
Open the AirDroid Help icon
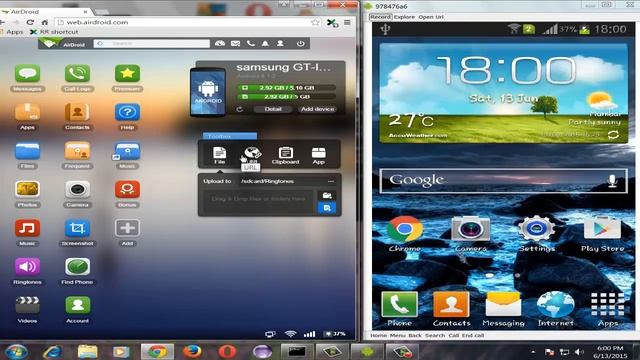point(127,112)
